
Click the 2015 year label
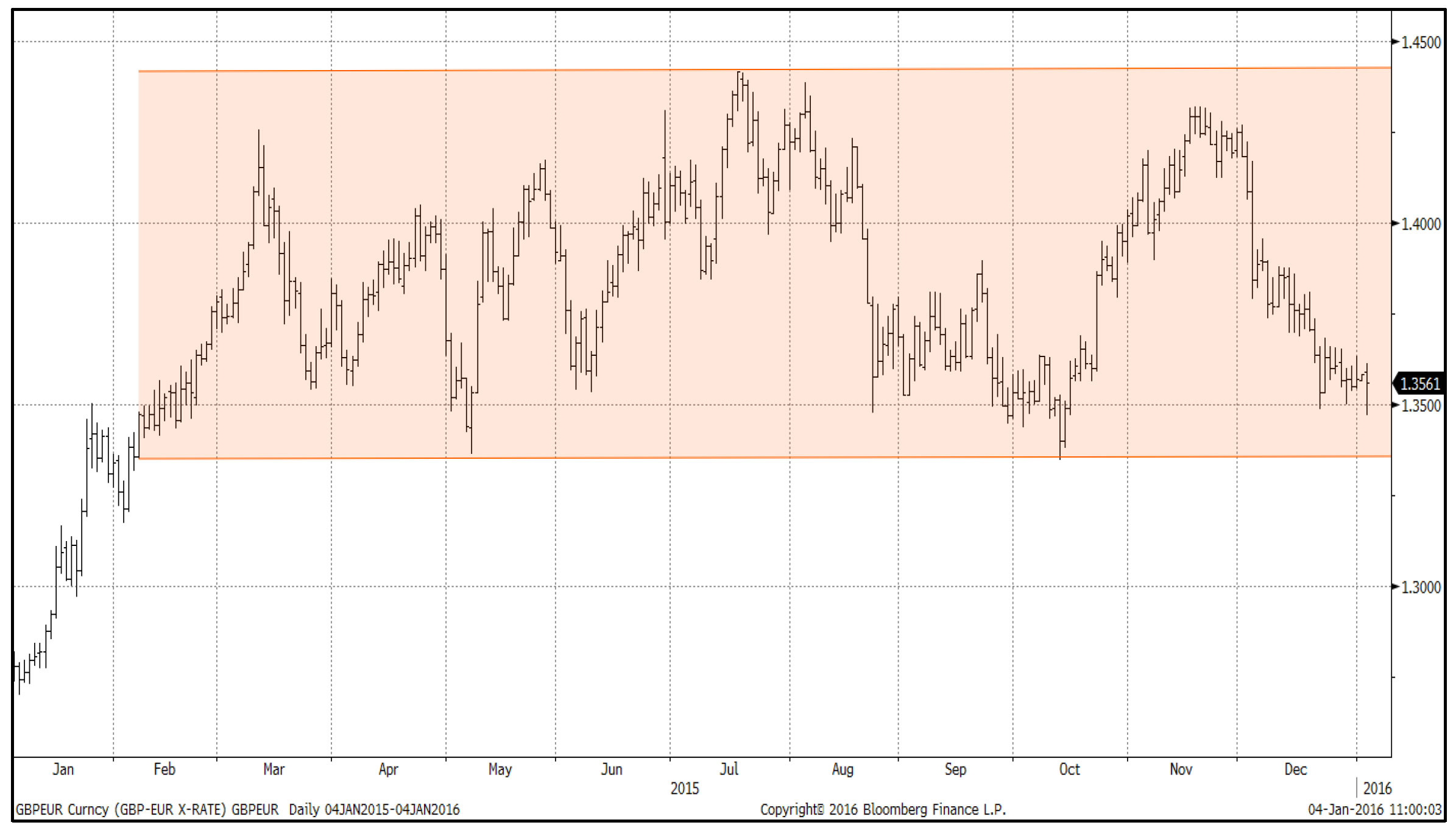[685, 789]
